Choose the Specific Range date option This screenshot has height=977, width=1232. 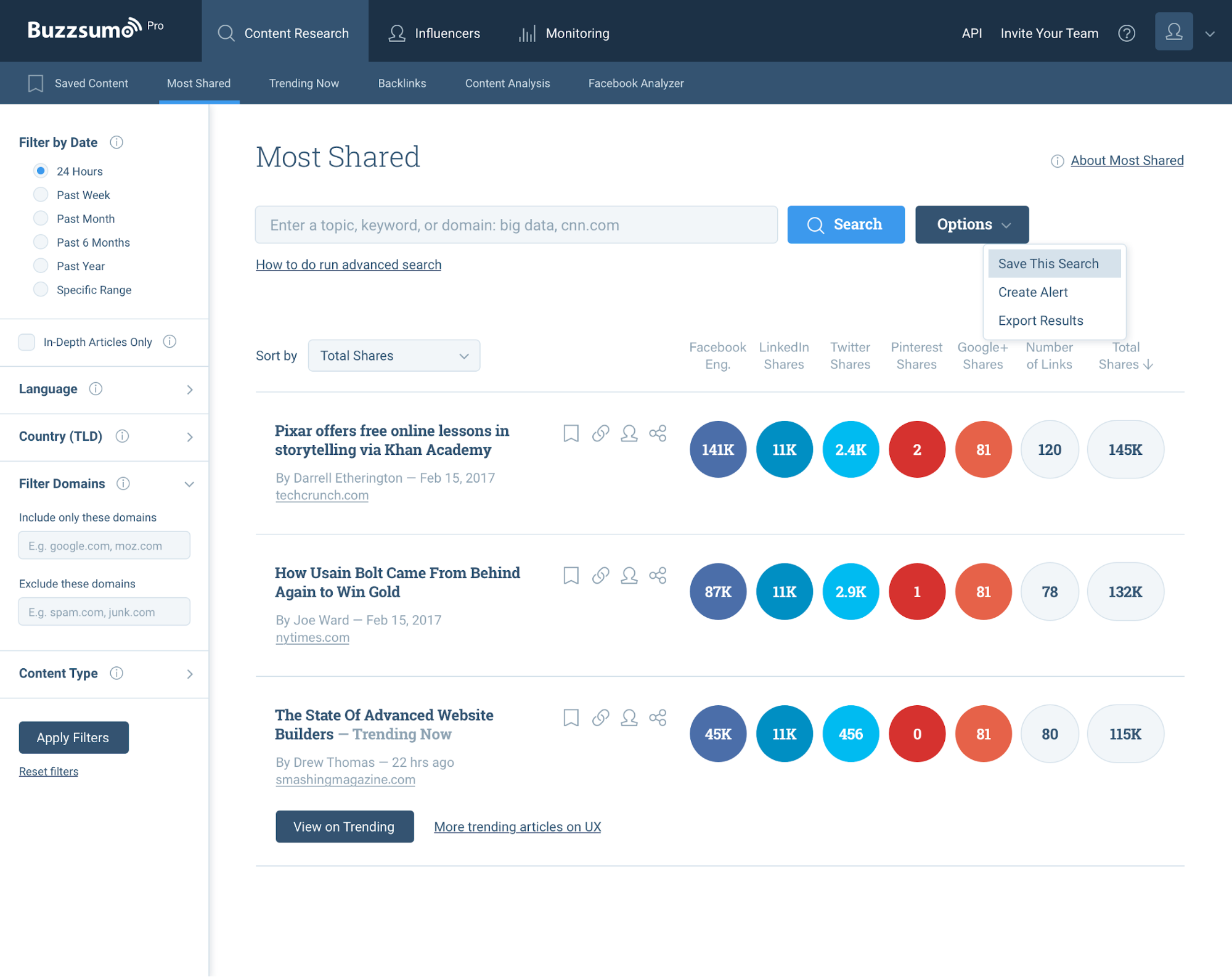point(41,290)
